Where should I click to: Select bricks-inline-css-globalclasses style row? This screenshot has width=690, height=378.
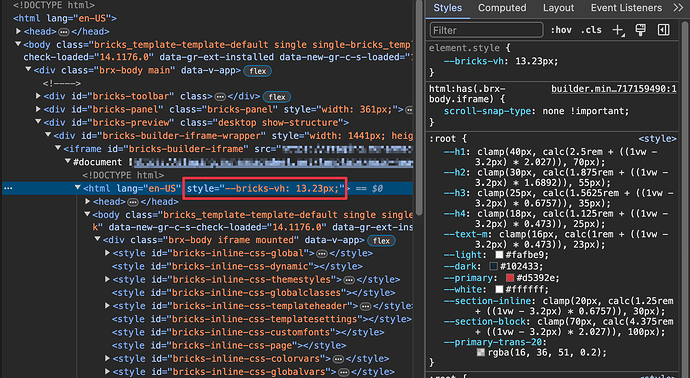click(x=253, y=293)
